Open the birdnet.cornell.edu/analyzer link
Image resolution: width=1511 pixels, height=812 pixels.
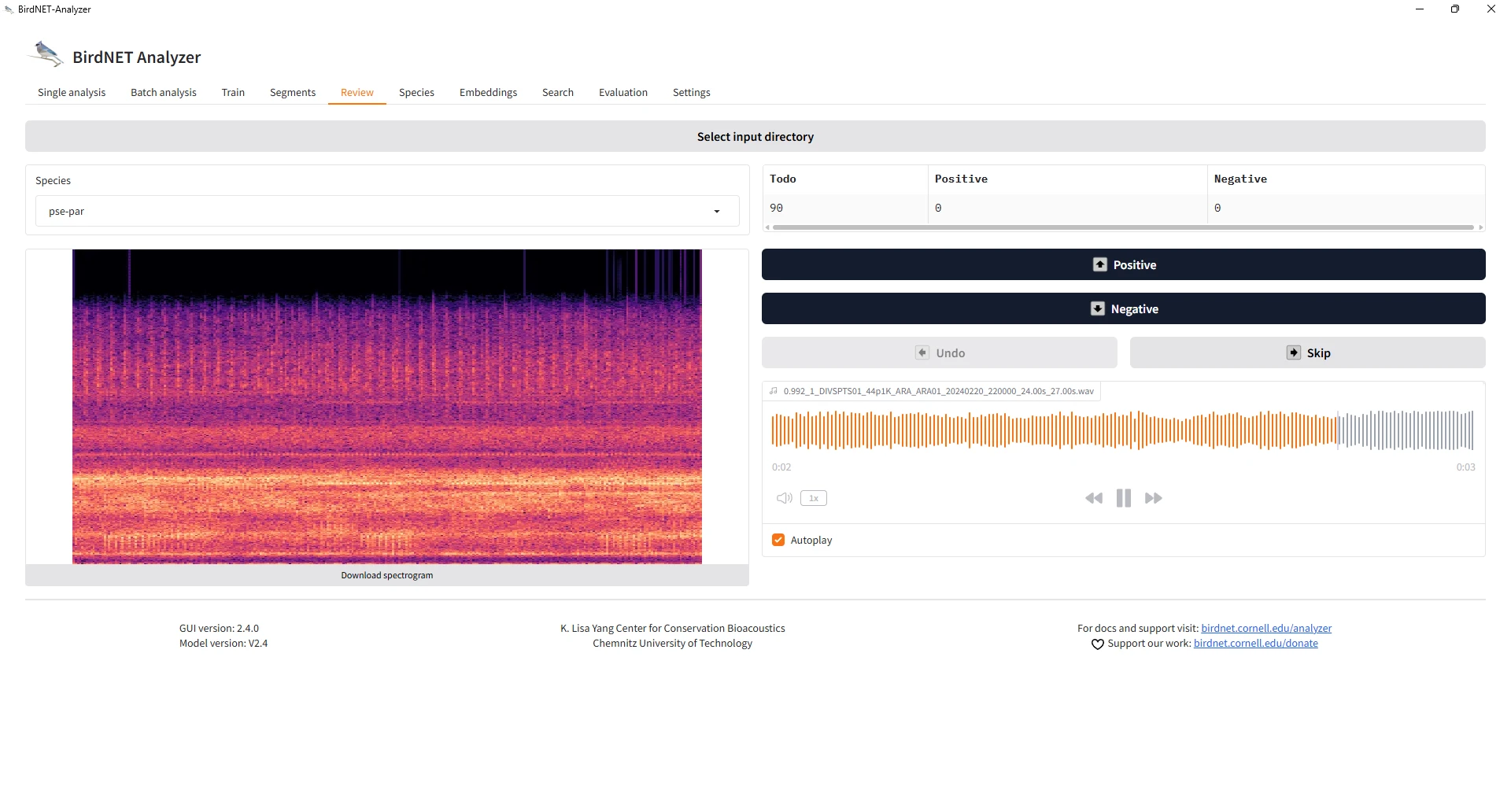[x=1266, y=628]
